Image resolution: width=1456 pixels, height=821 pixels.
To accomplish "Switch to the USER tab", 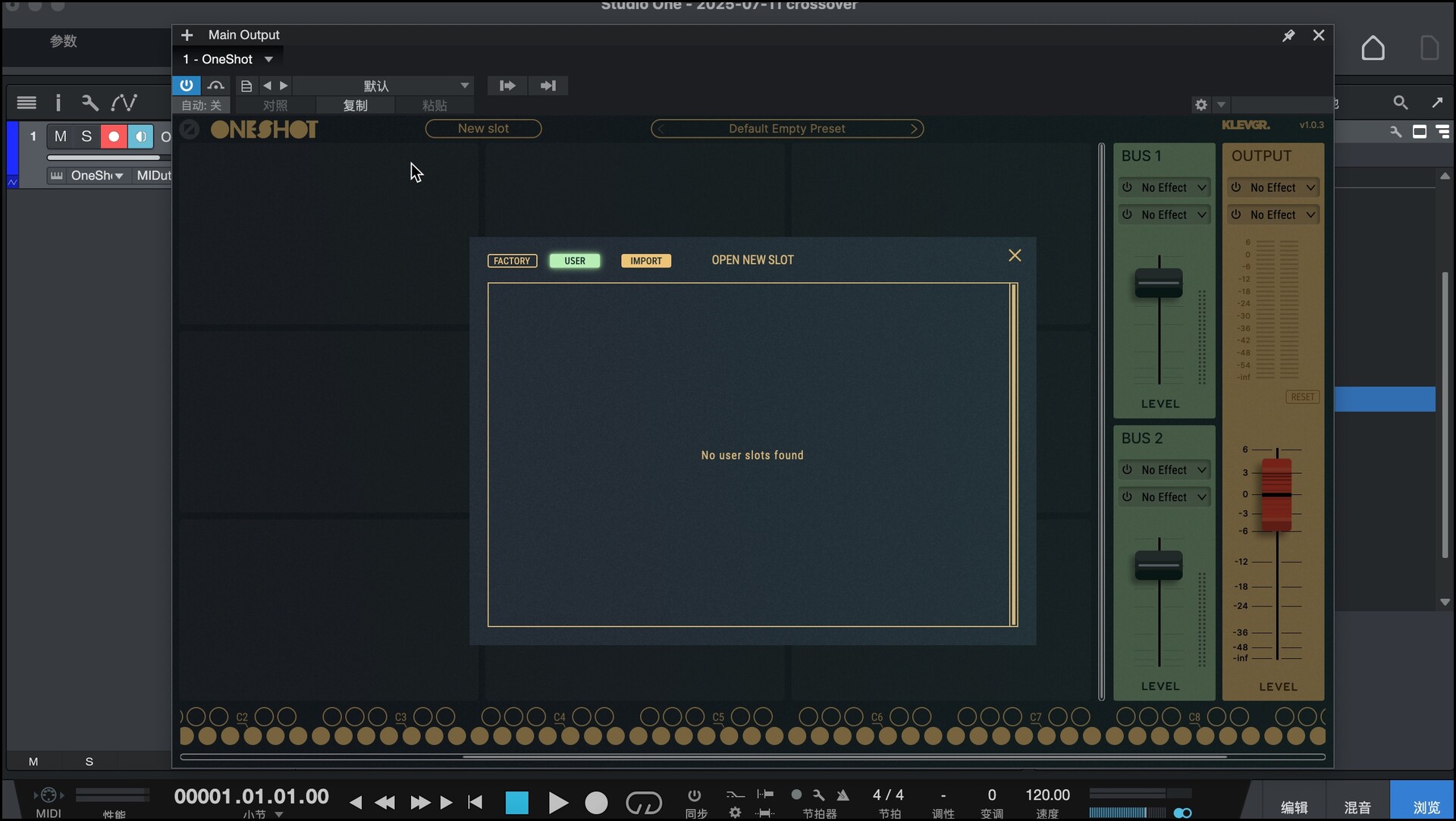I will coord(575,261).
